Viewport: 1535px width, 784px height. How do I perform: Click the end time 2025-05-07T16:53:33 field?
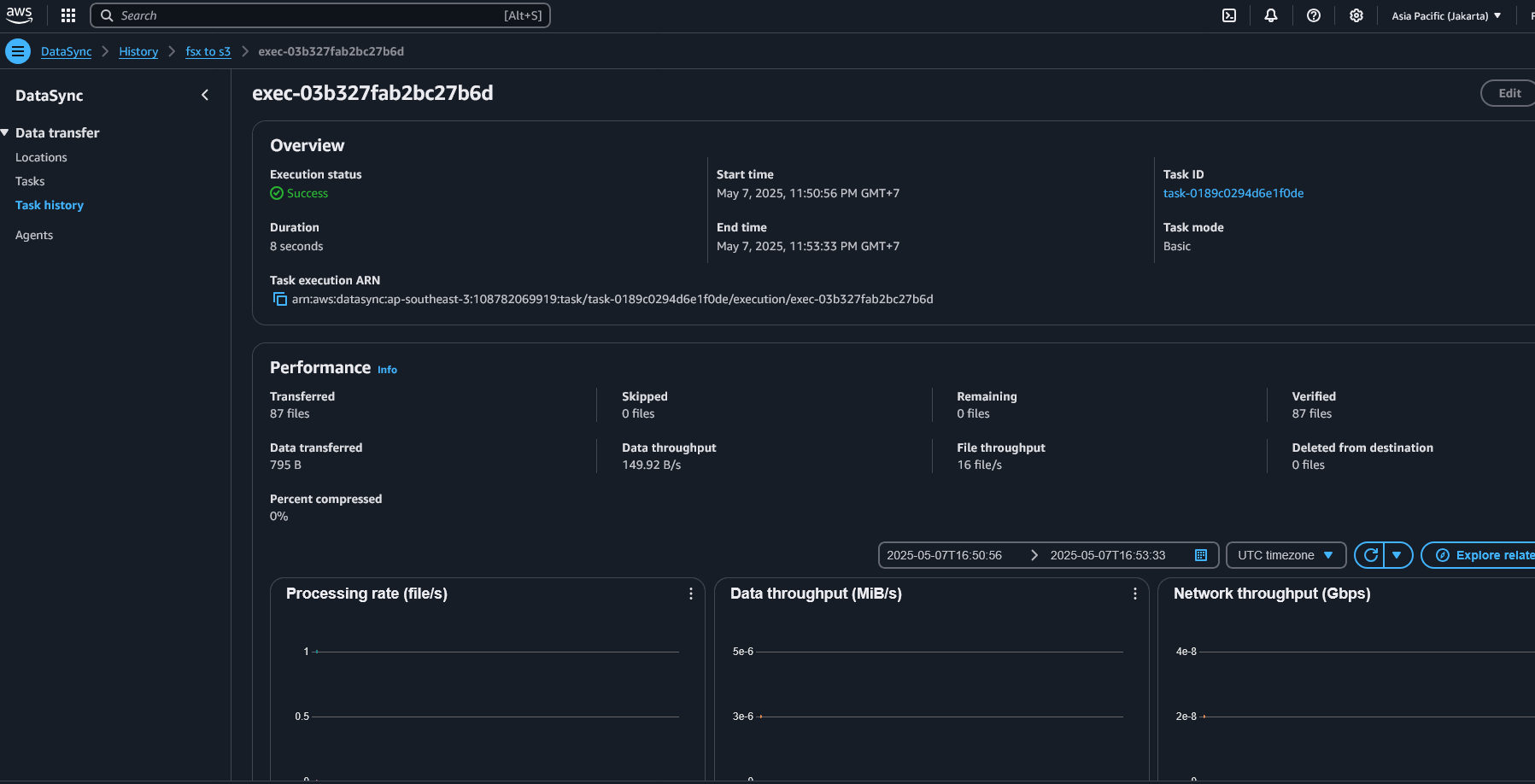coord(1108,555)
